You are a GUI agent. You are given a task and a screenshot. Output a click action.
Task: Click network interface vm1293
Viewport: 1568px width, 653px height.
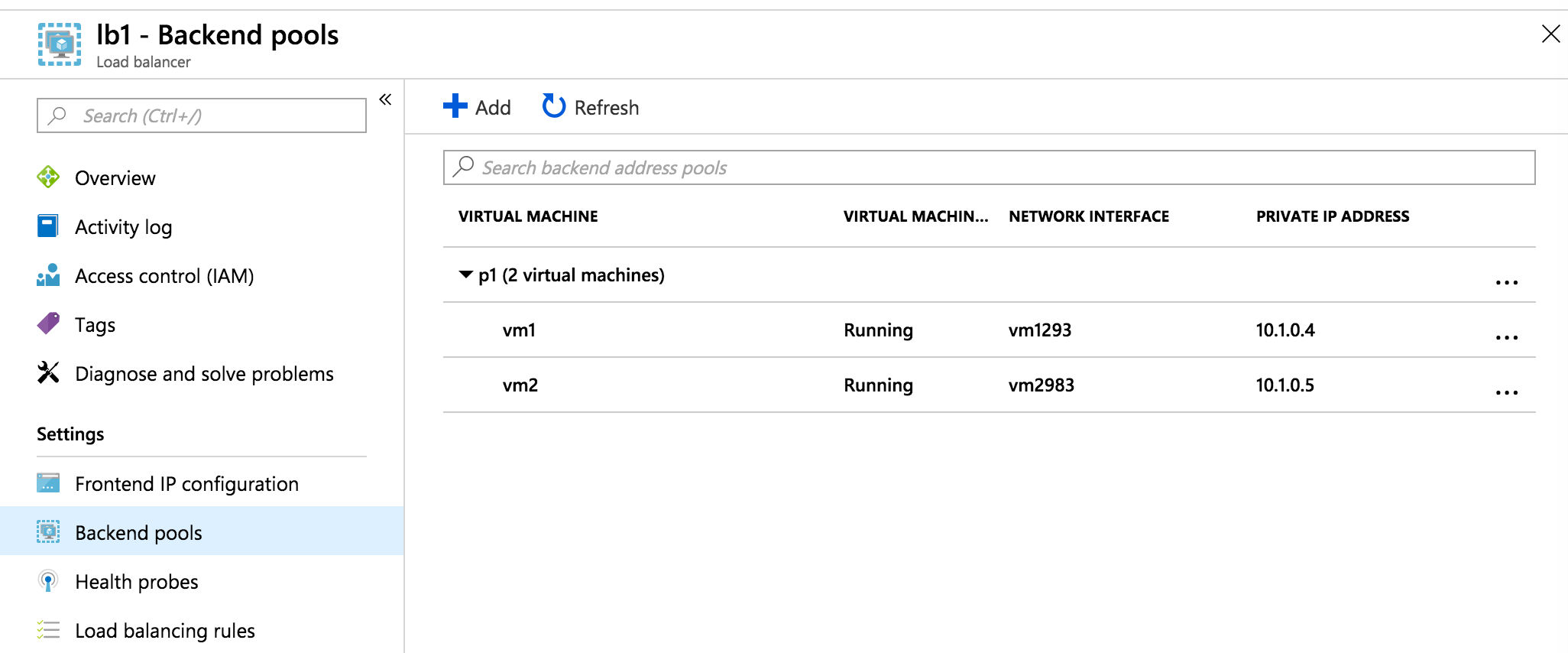pyautogui.click(x=1040, y=330)
